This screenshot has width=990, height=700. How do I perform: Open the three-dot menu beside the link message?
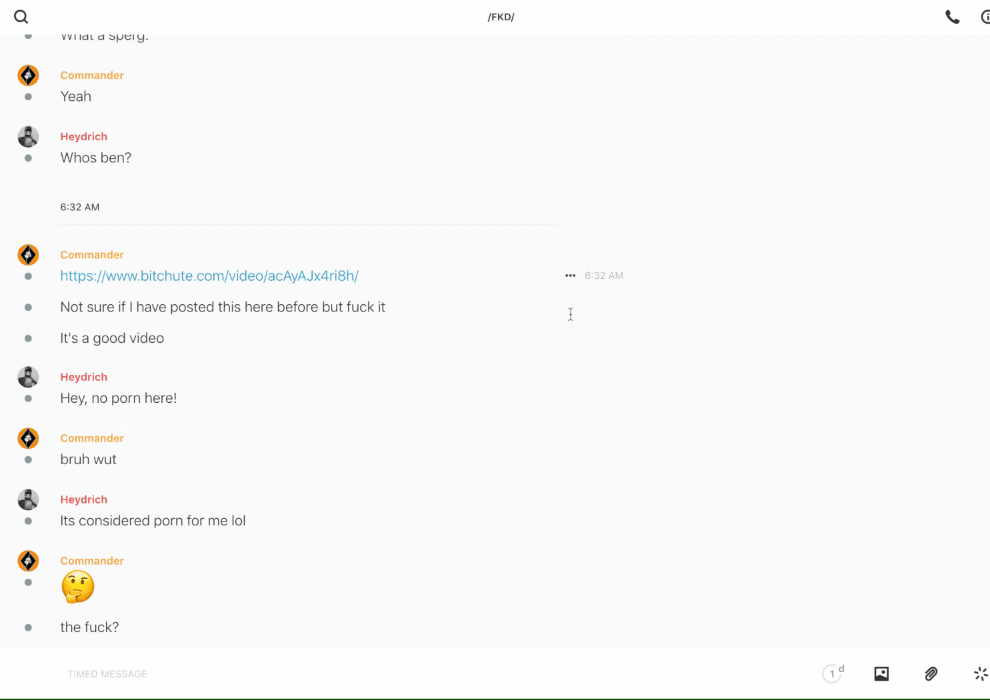pos(570,276)
